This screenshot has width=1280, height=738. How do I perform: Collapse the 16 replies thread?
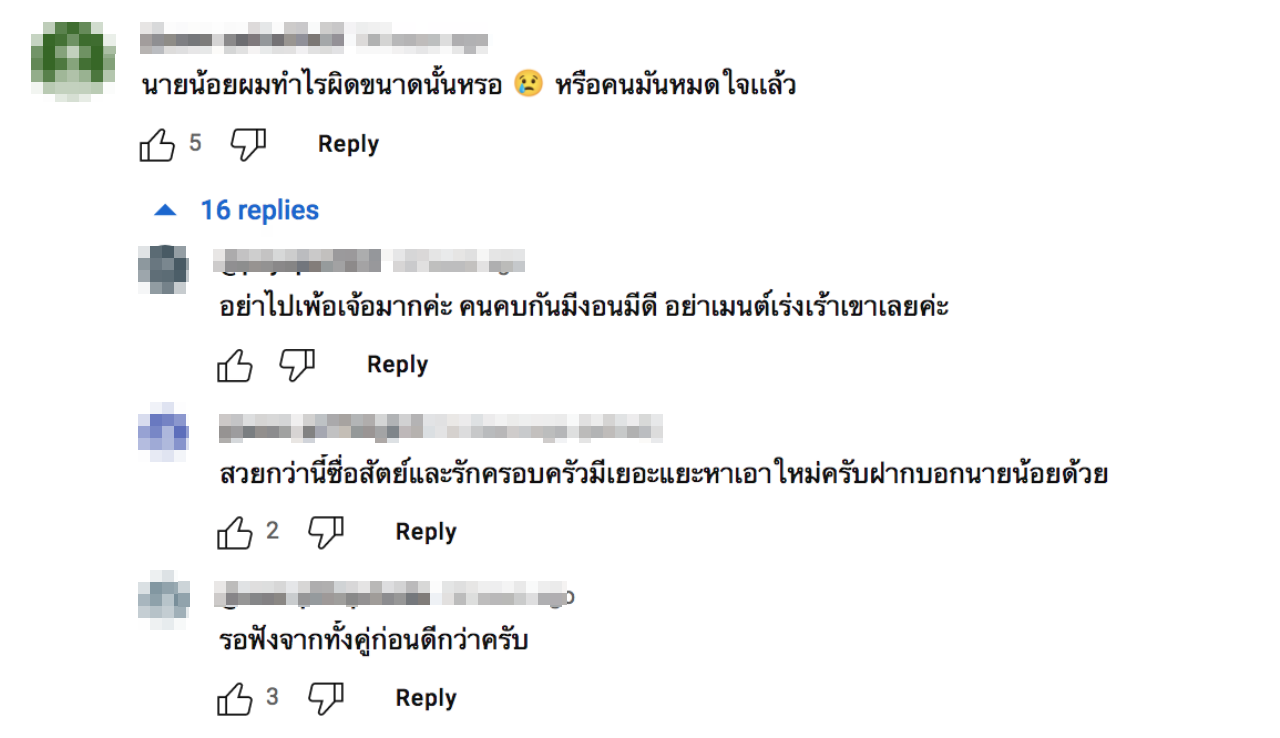coord(259,210)
